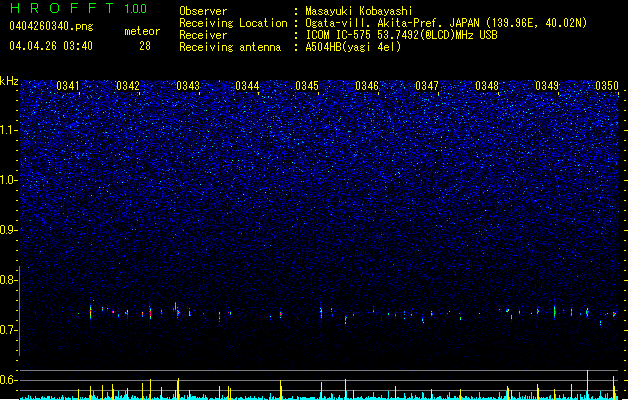Click the 1.1 kHz frequency label
This screenshot has height=400, width=629.
(x=9, y=130)
